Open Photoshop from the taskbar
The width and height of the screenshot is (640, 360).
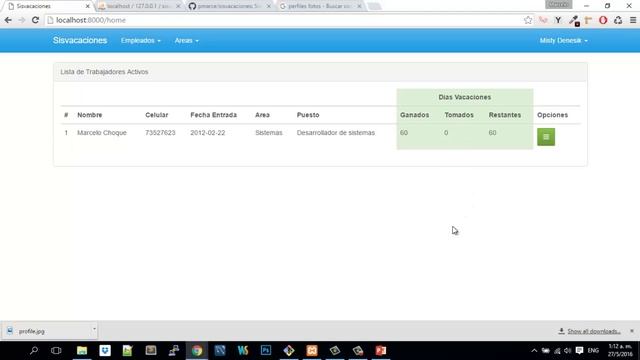(266, 351)
